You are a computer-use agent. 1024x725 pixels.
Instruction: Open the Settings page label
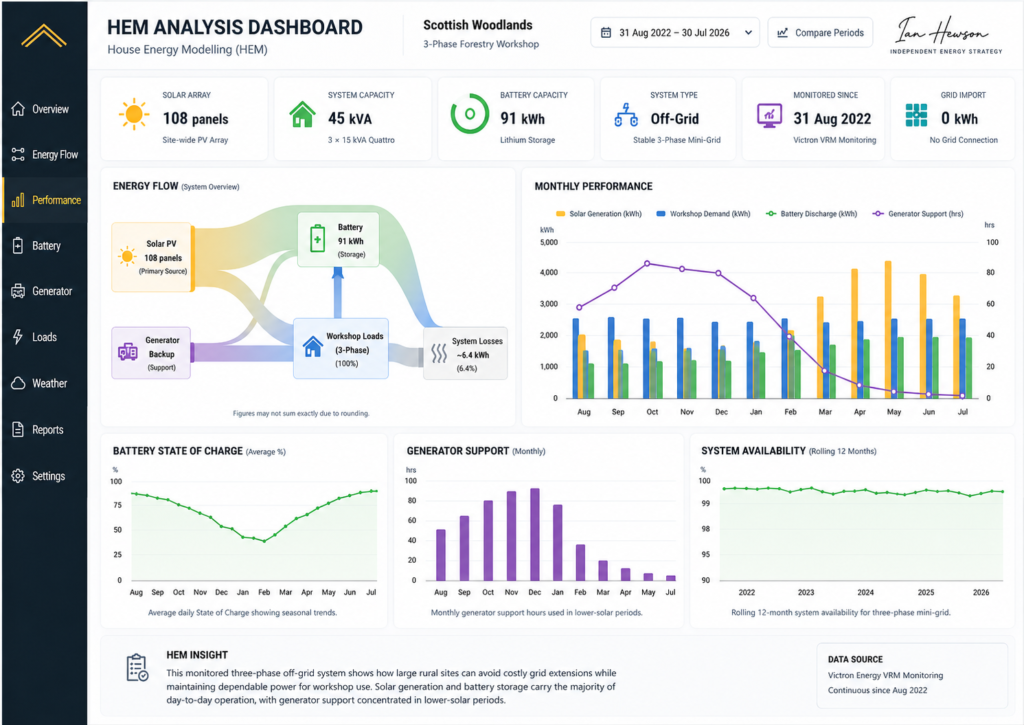coord(48,476)
